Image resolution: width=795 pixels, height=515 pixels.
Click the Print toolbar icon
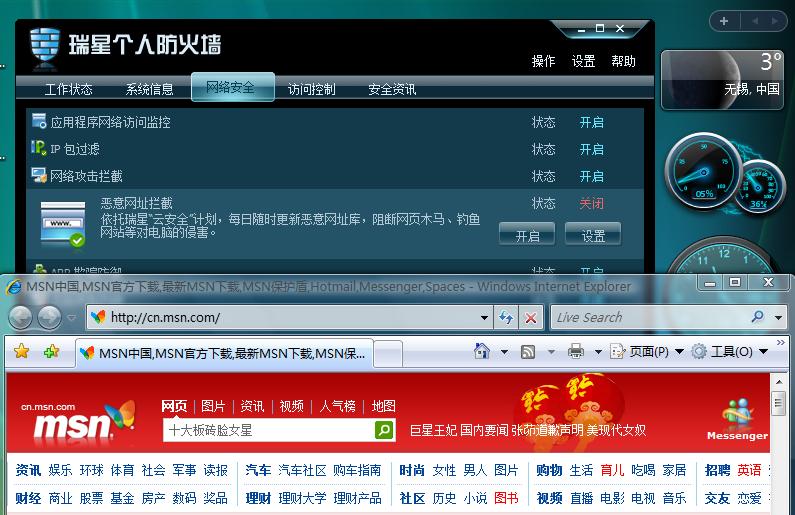coord(575,351)
